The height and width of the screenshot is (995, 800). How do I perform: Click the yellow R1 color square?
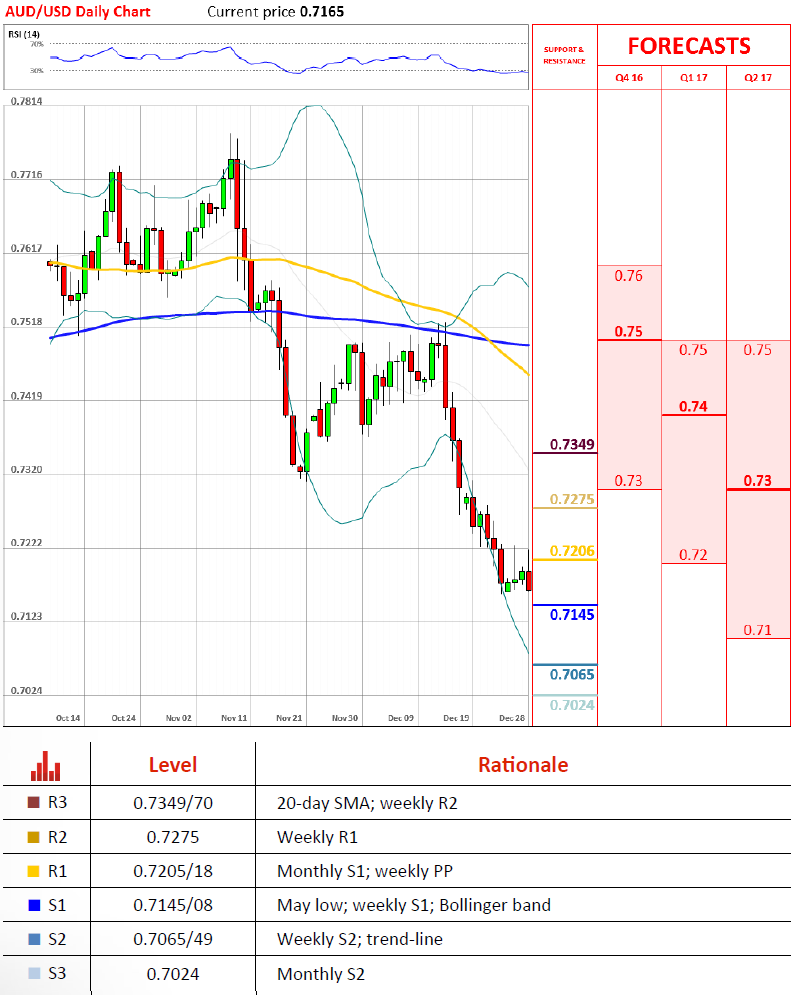[34, 871]
